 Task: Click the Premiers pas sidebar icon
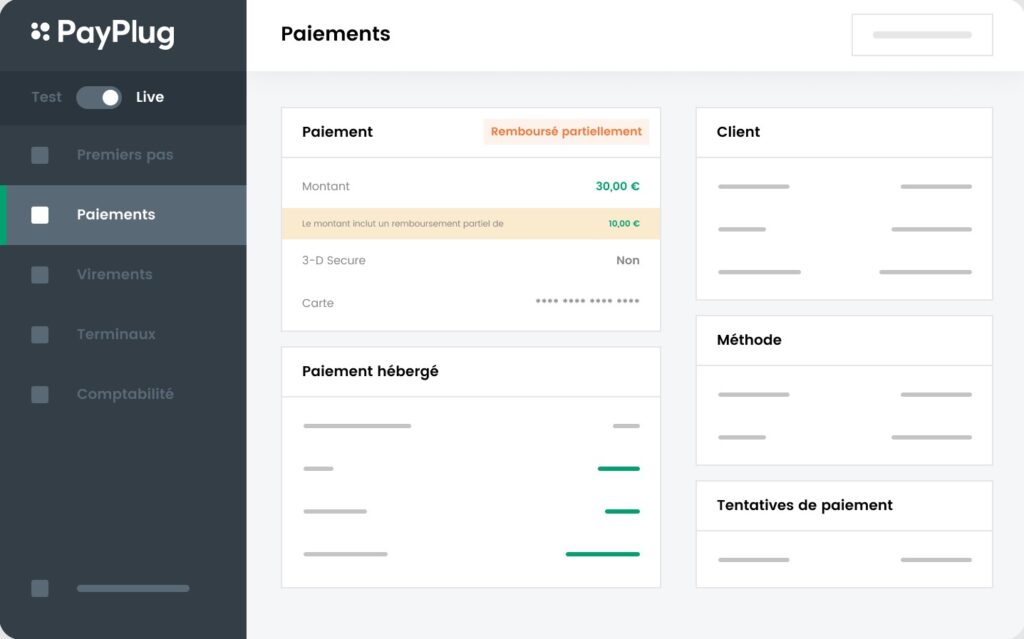pyautogui.click(x=40, y=155)
